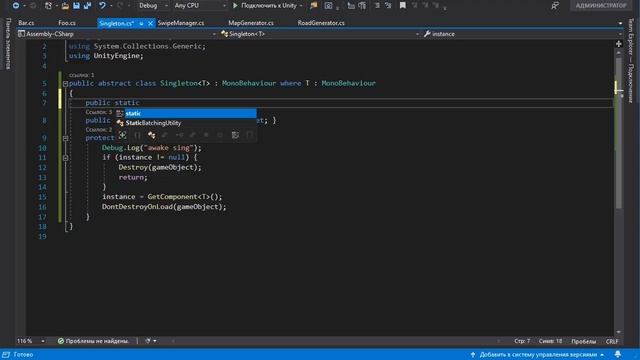Click the scrollbar down arrow
The height and width of the screenshot is (360, 640).
619,332
